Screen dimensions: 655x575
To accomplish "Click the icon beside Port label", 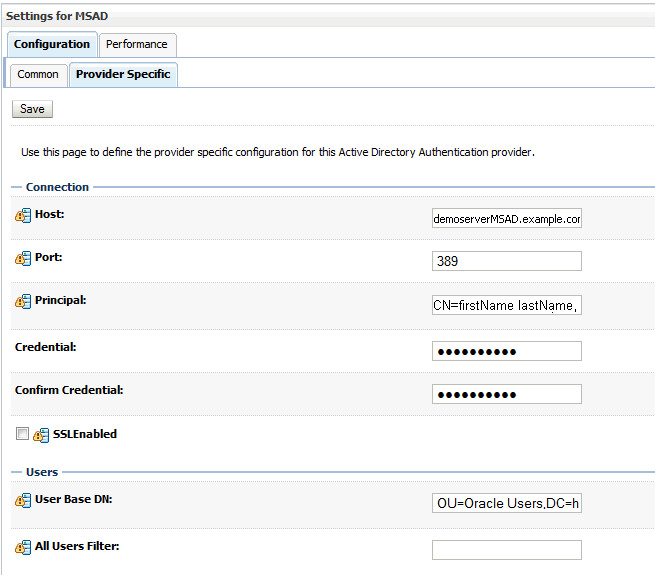I will (x=23, y=259).
